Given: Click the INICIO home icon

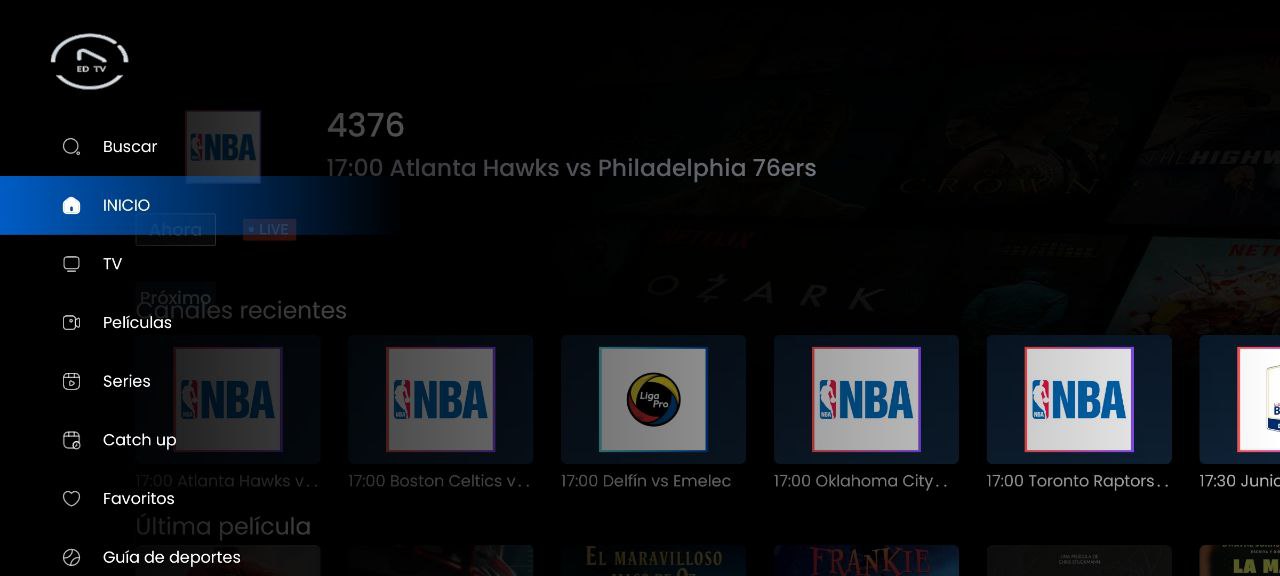Looking at the screenshot, I should click(x=71, y=205).
